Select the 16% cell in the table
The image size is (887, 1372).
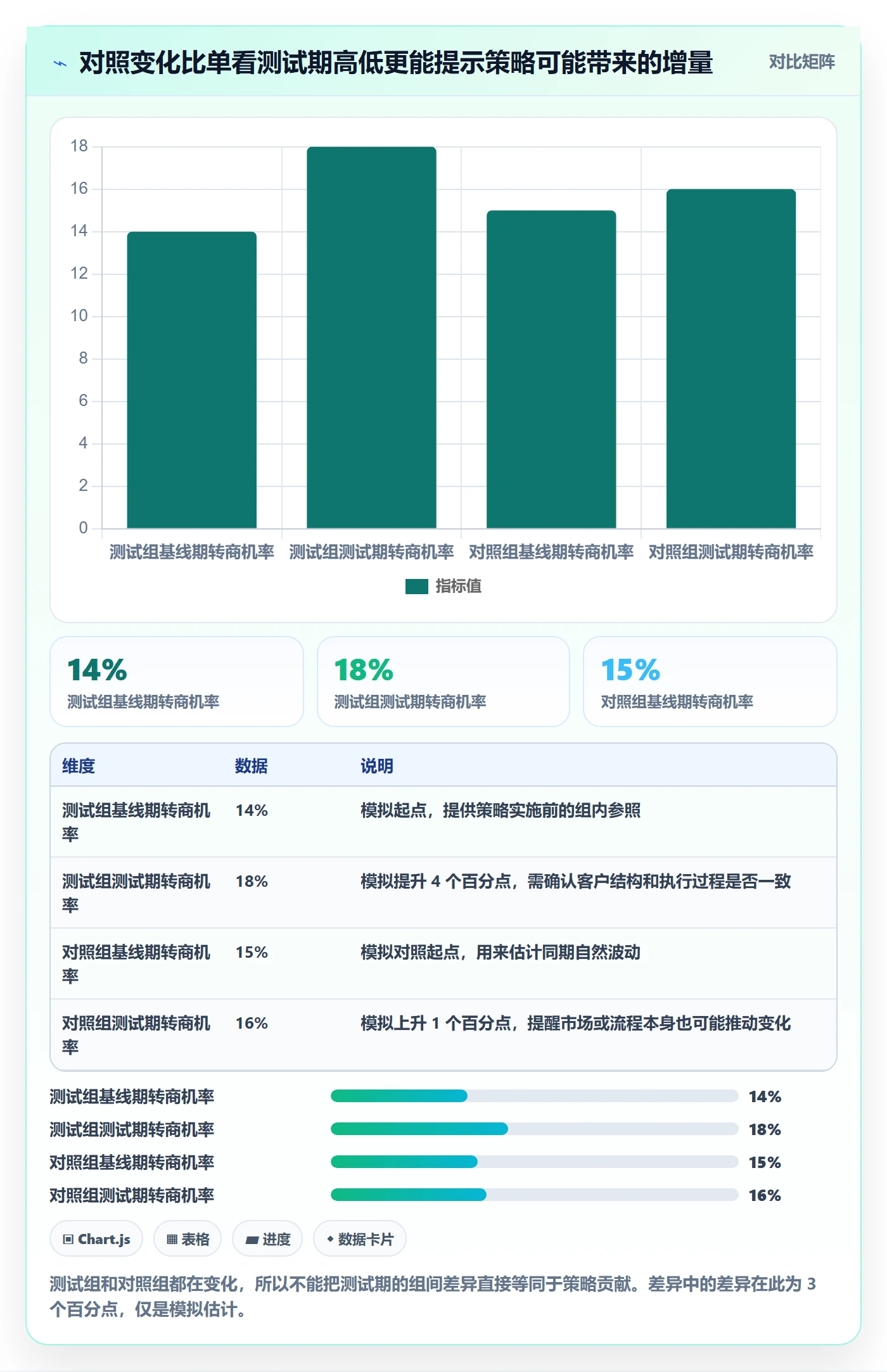click(x=252, y=1023)
